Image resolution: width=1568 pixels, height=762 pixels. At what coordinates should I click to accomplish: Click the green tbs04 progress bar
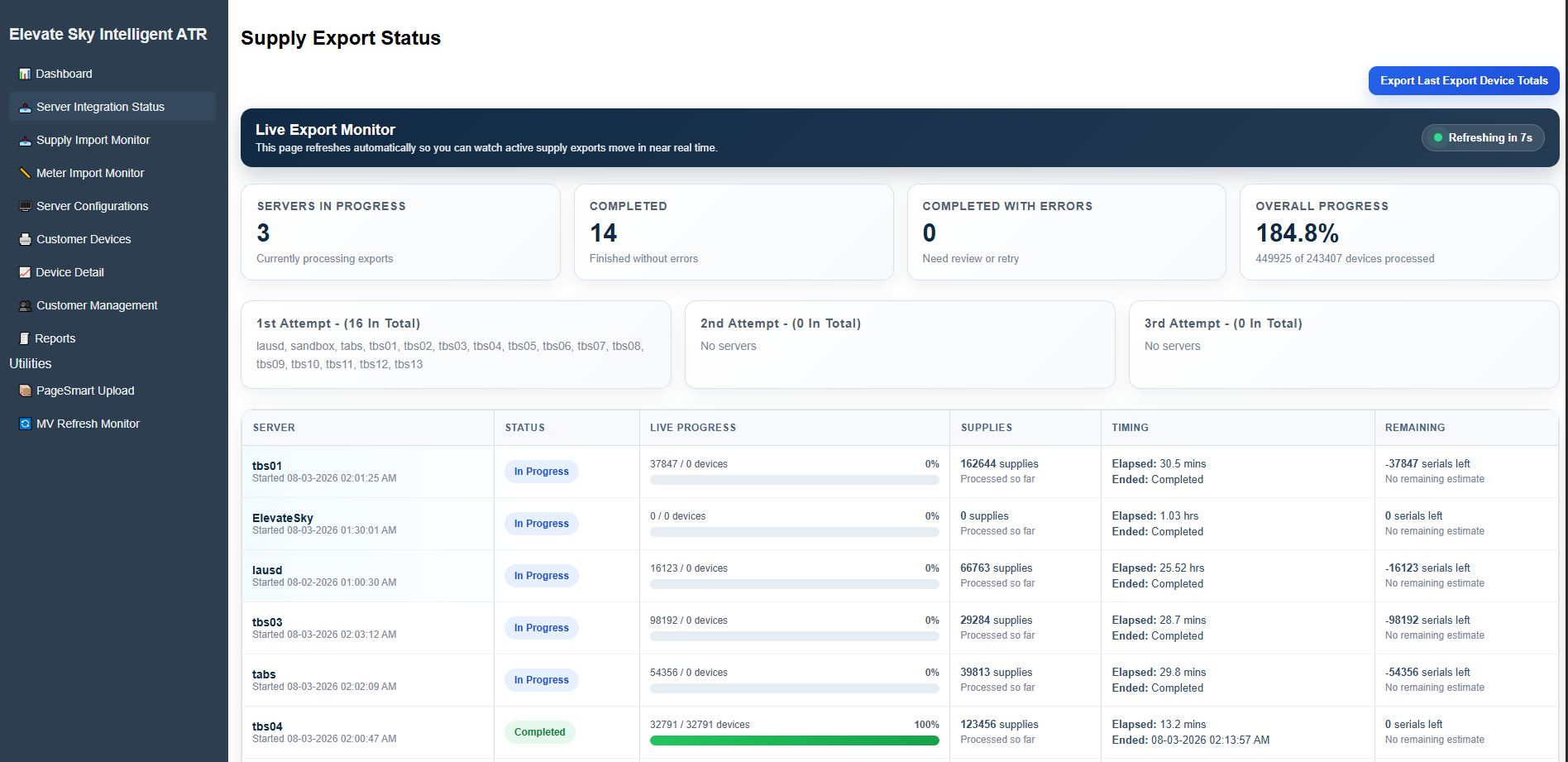(795, 740)
